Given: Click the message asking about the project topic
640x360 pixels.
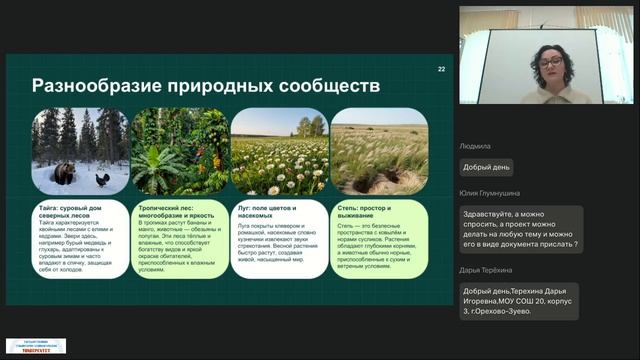Looking at the screenshot, I should tap(521, 229).
